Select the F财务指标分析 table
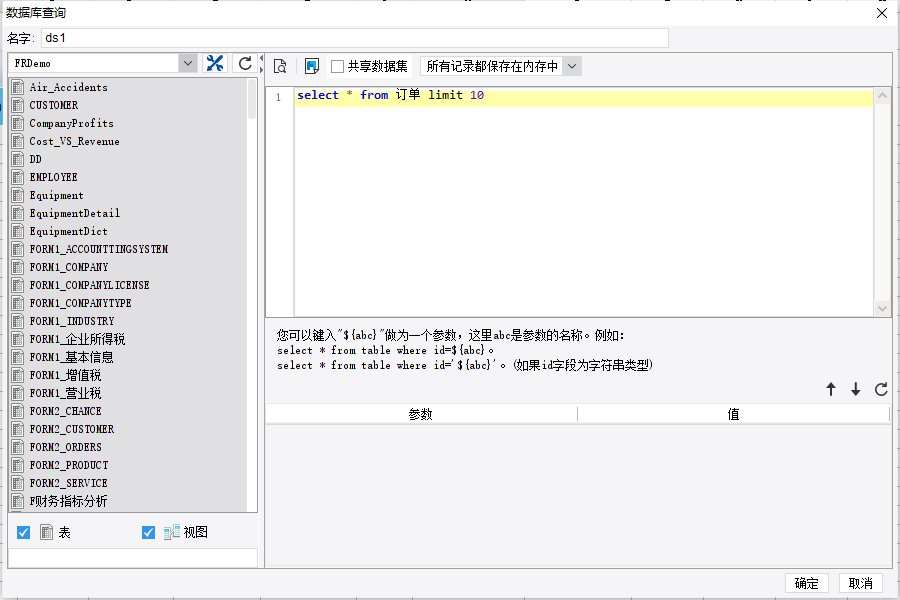Image resolution: width=900 pixels, height=600 pixels. [68, 501]
